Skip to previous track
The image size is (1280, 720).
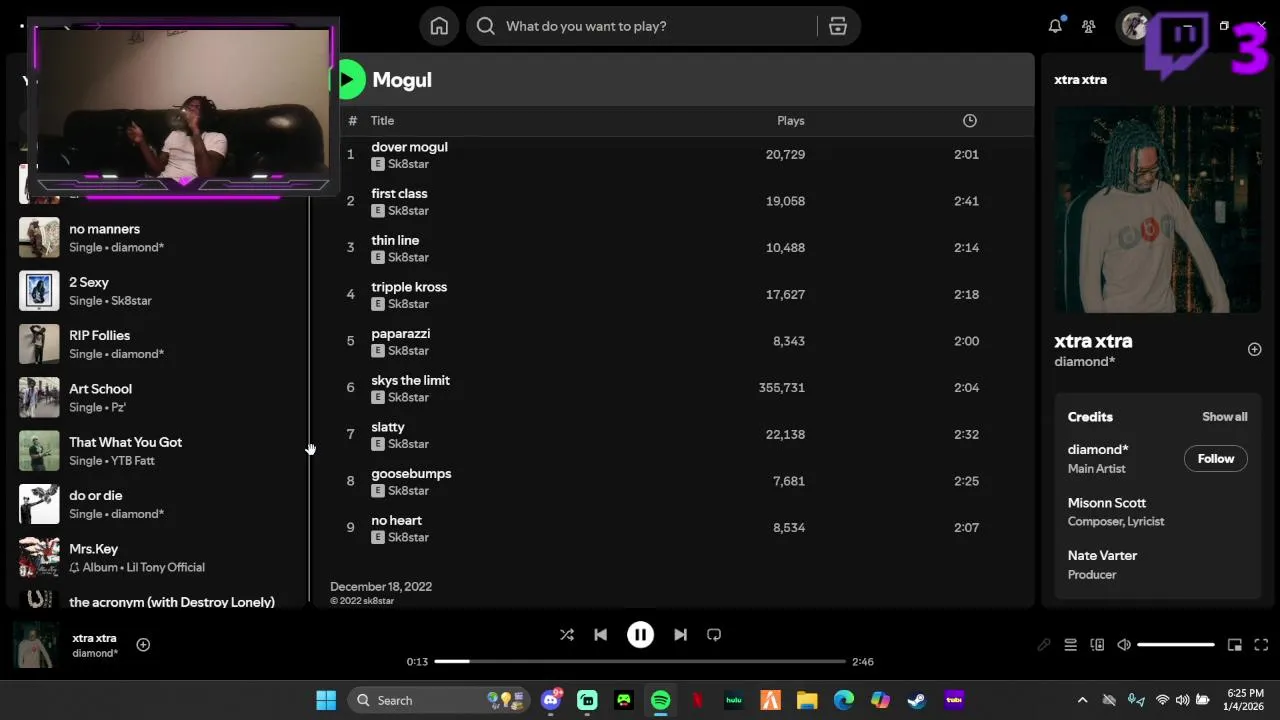(600, 634)
